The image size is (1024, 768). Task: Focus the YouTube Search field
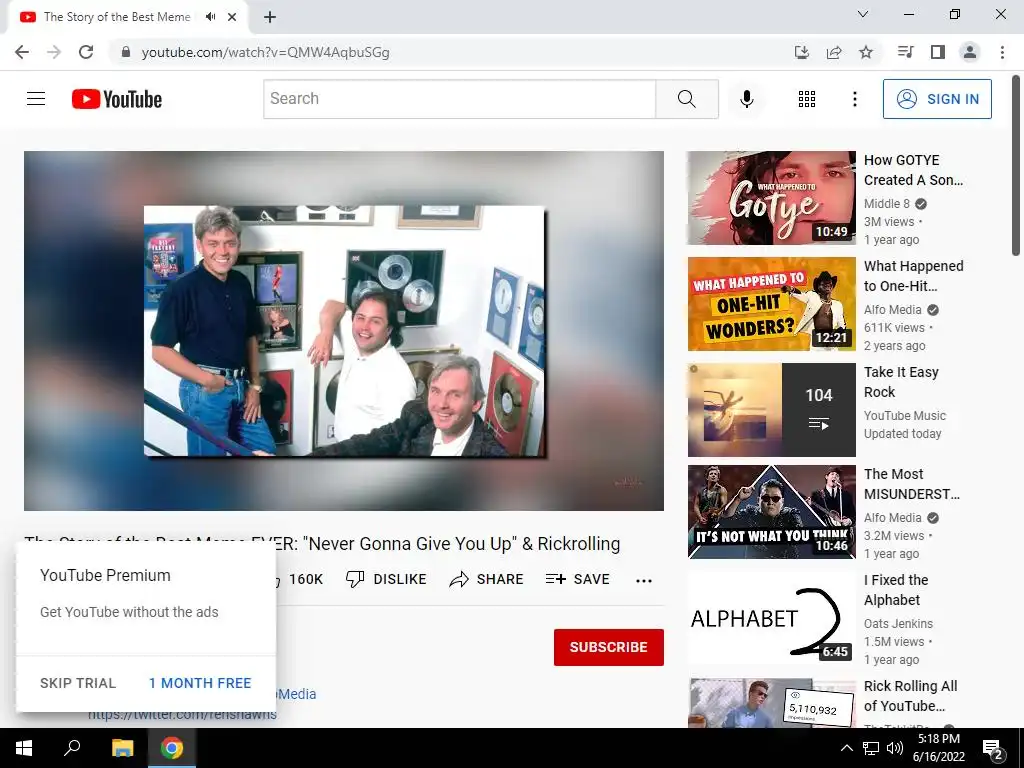(x=459, y=99)
